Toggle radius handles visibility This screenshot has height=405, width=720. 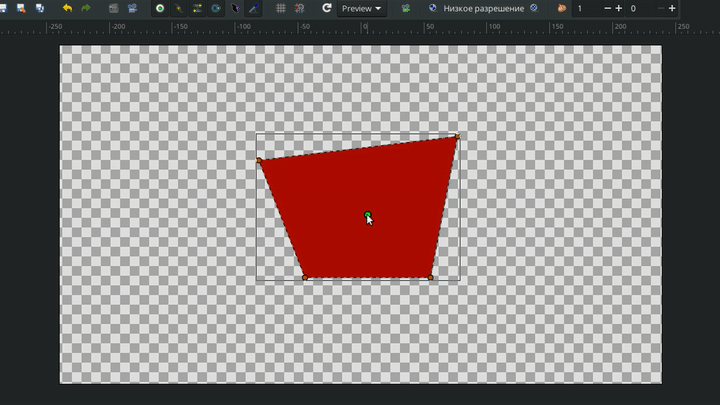tap(216, 8)
